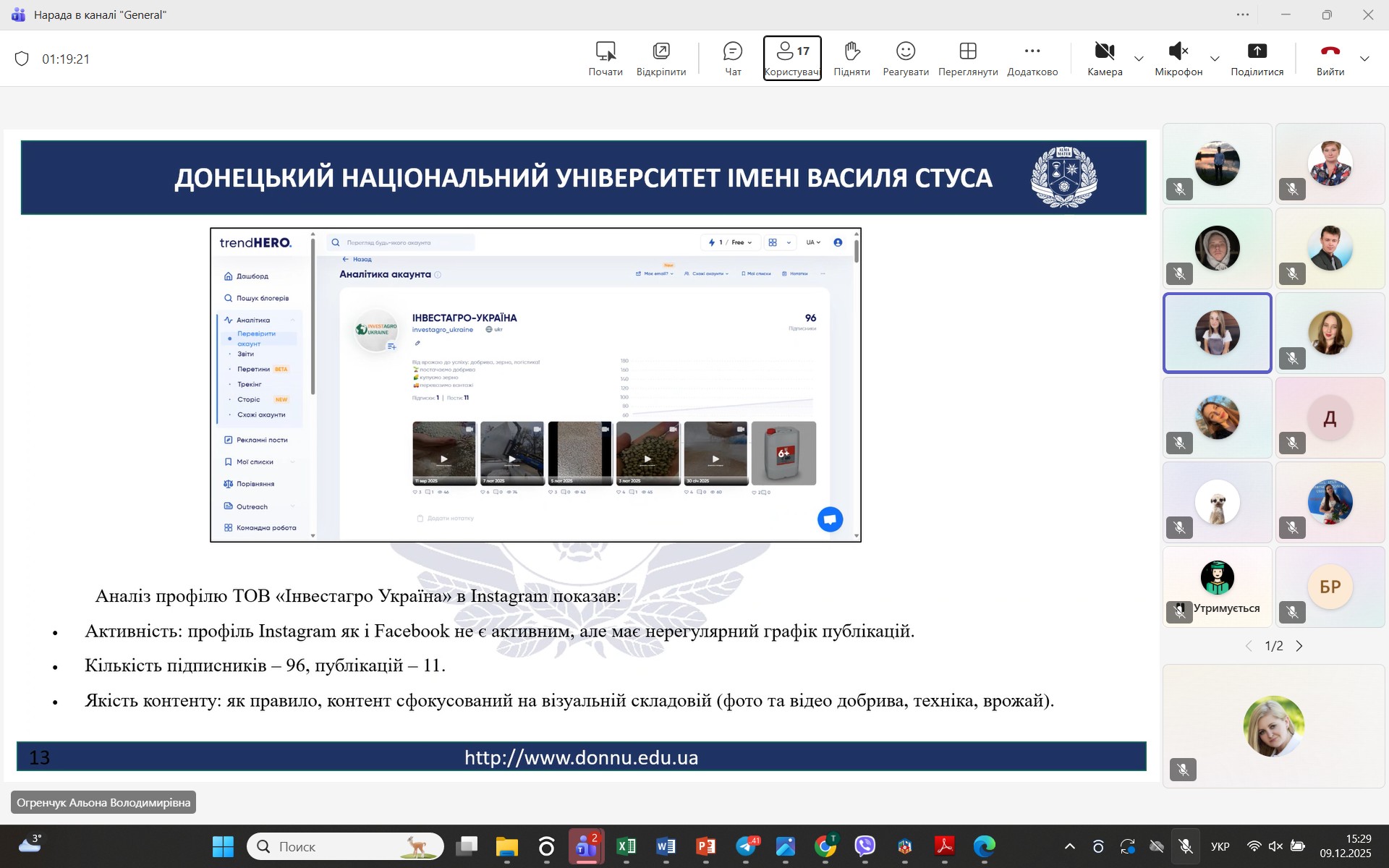The height and width of the screenshot is (868, 1389).
Task: Open the Chat panel
Action: (x=732, y=58)
